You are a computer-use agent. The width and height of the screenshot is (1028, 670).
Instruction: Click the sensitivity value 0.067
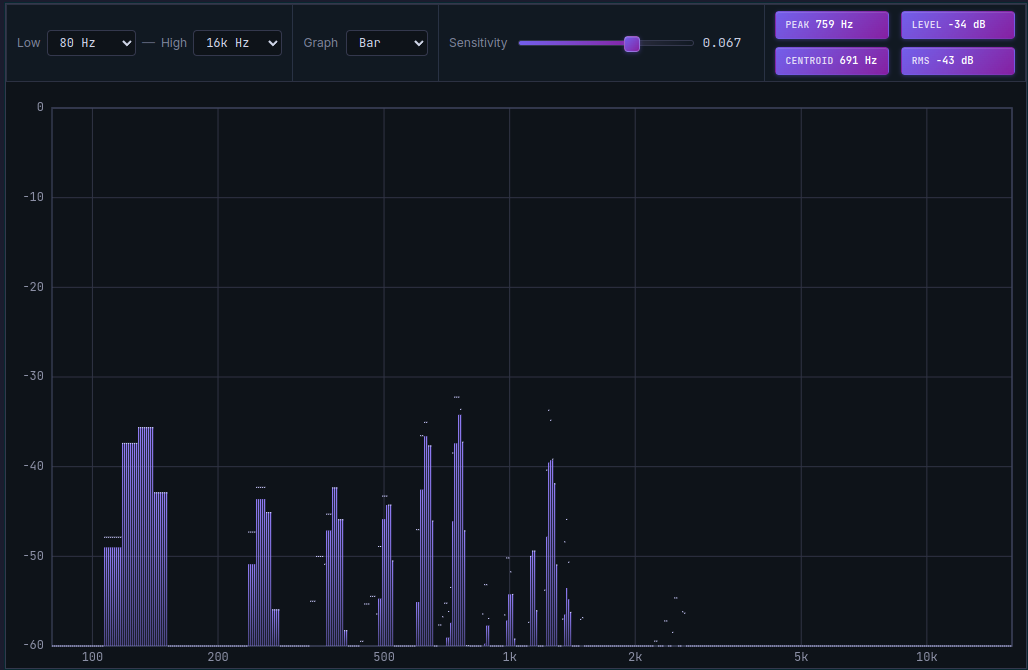pos(721,43)
